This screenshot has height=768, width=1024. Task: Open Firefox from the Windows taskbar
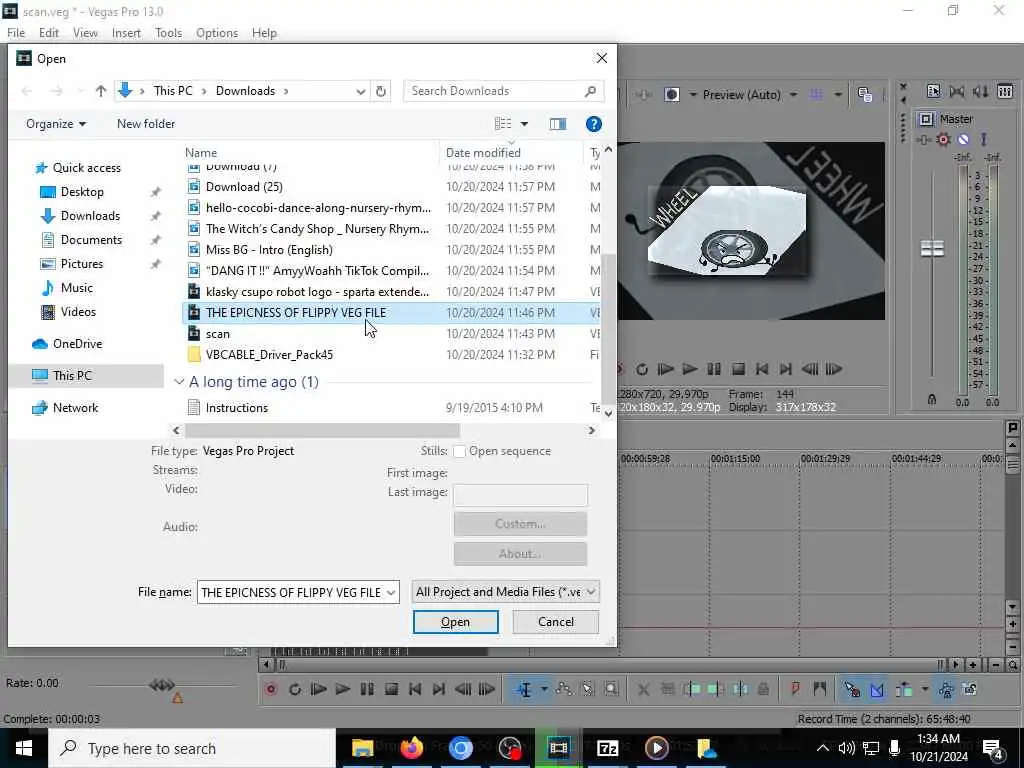click(411, 748)
